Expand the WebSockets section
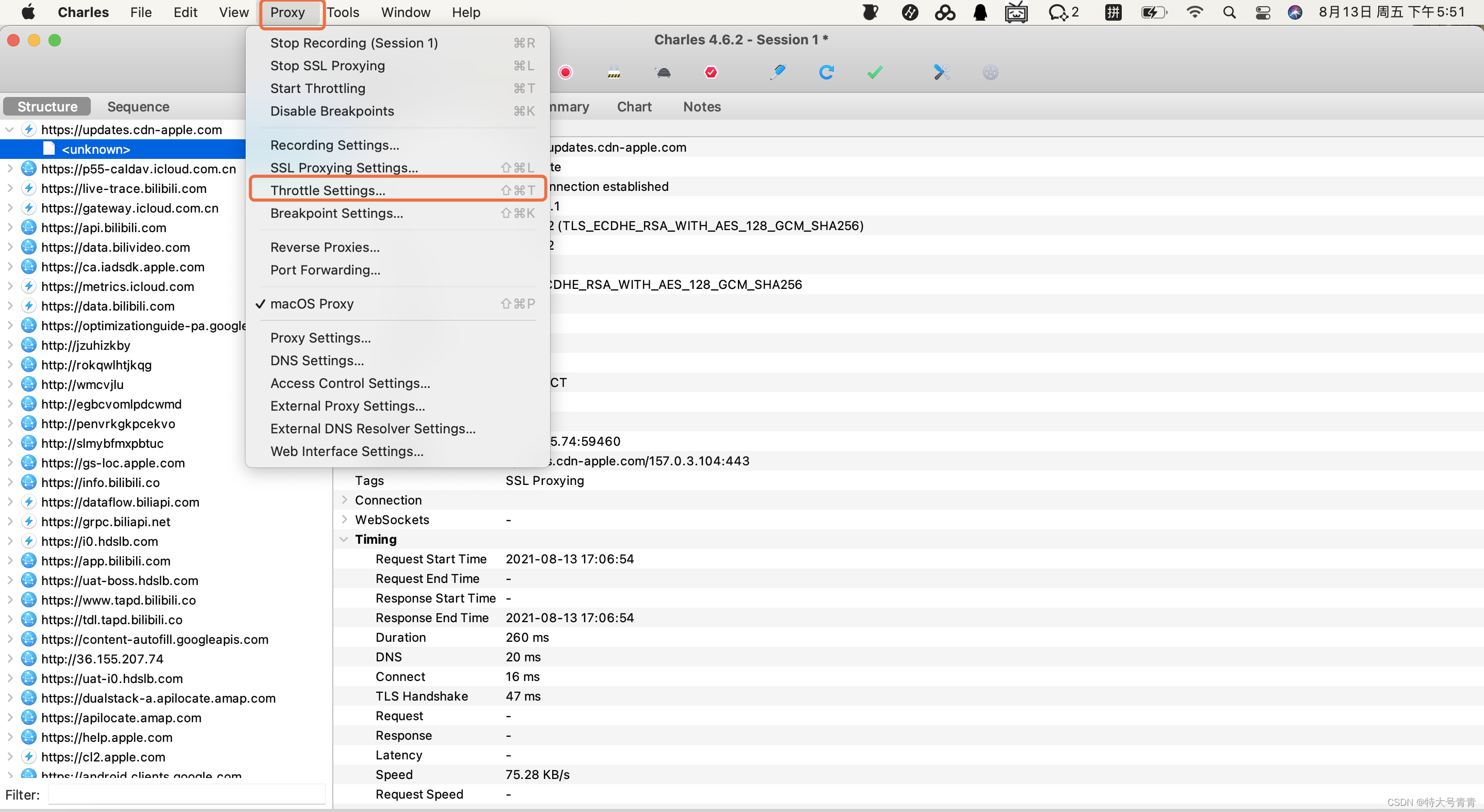This screenshot has width=1484, height=812. tap(344, 519)
